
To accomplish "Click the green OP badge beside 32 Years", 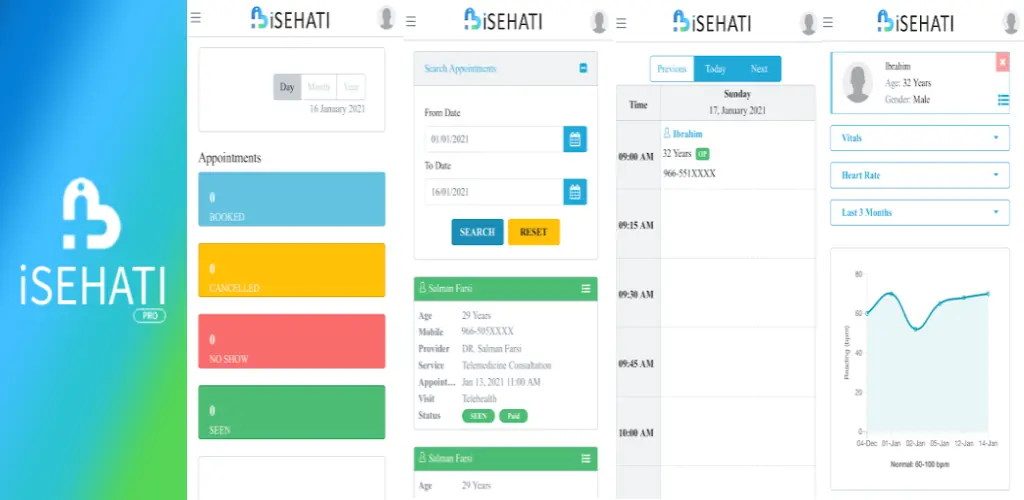I will (702, 154).
